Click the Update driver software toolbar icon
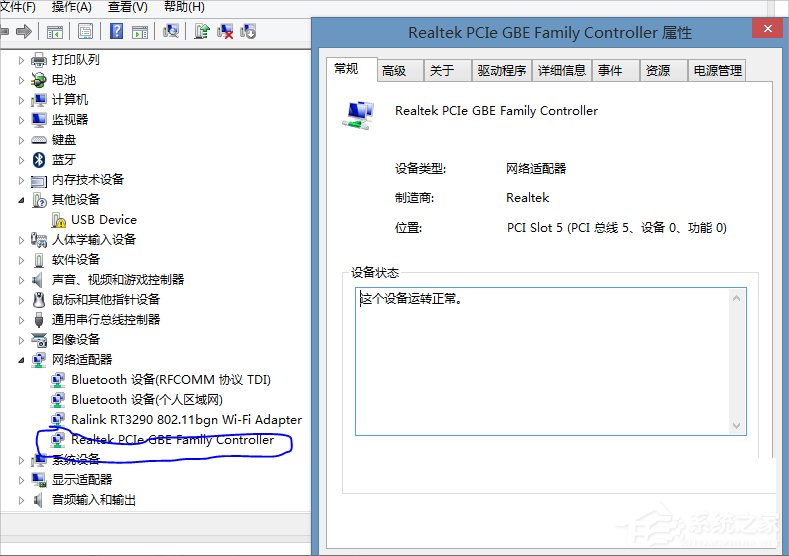Screen dimensions: 789x556 click(x=202, y=32)
